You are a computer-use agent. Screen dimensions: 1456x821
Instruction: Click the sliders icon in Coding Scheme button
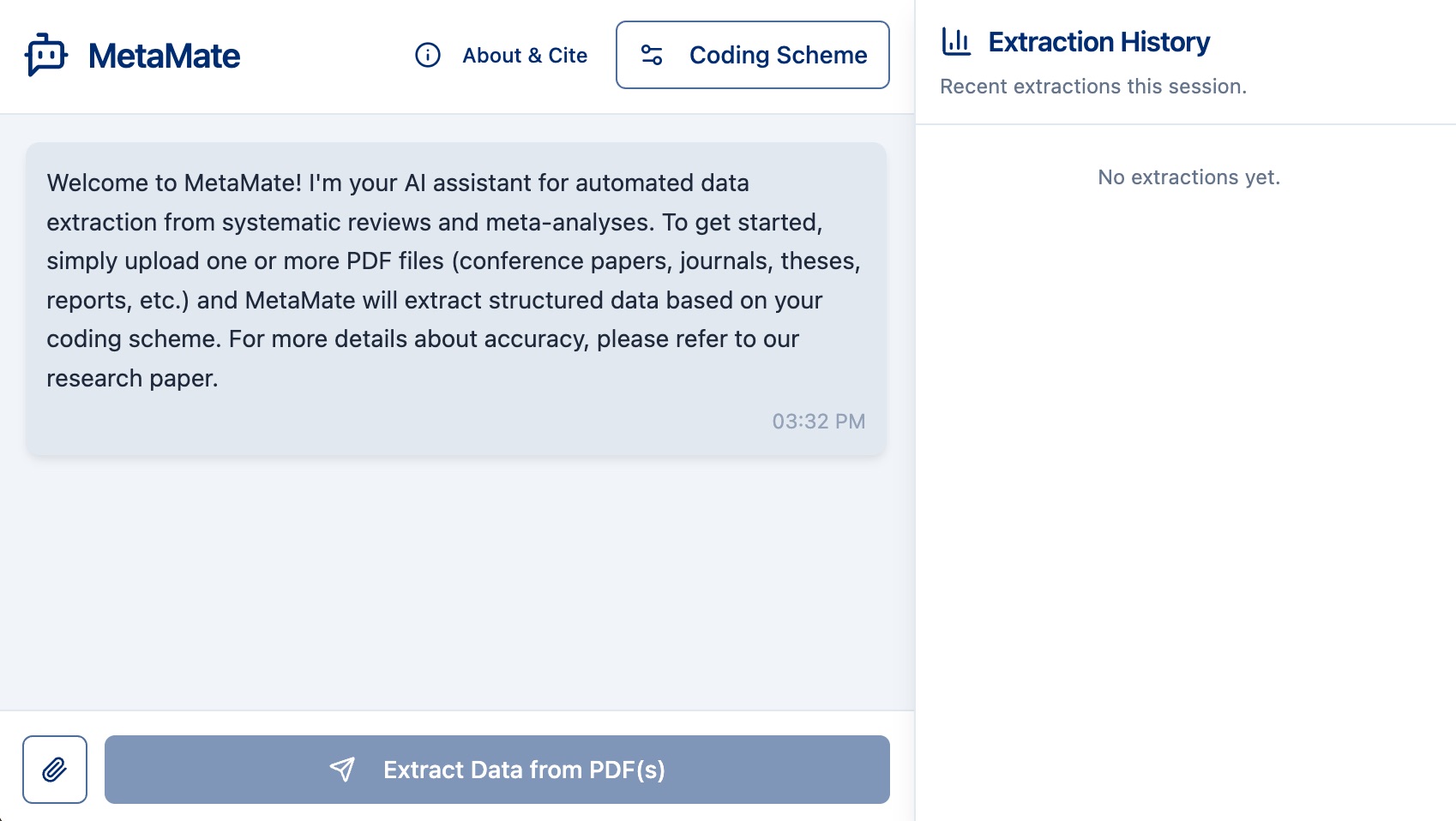click(652, 55)
